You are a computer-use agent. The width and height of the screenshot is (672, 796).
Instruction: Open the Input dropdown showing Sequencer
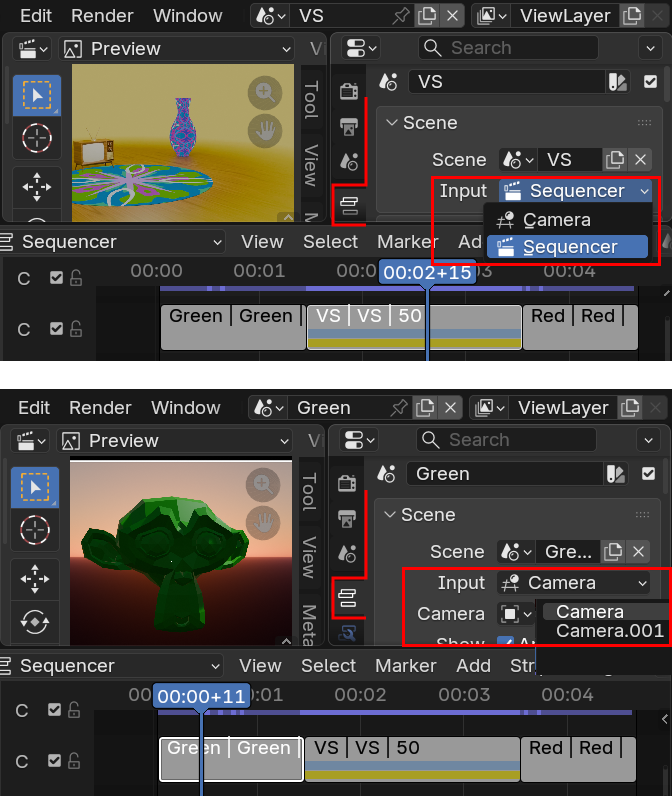575,191
